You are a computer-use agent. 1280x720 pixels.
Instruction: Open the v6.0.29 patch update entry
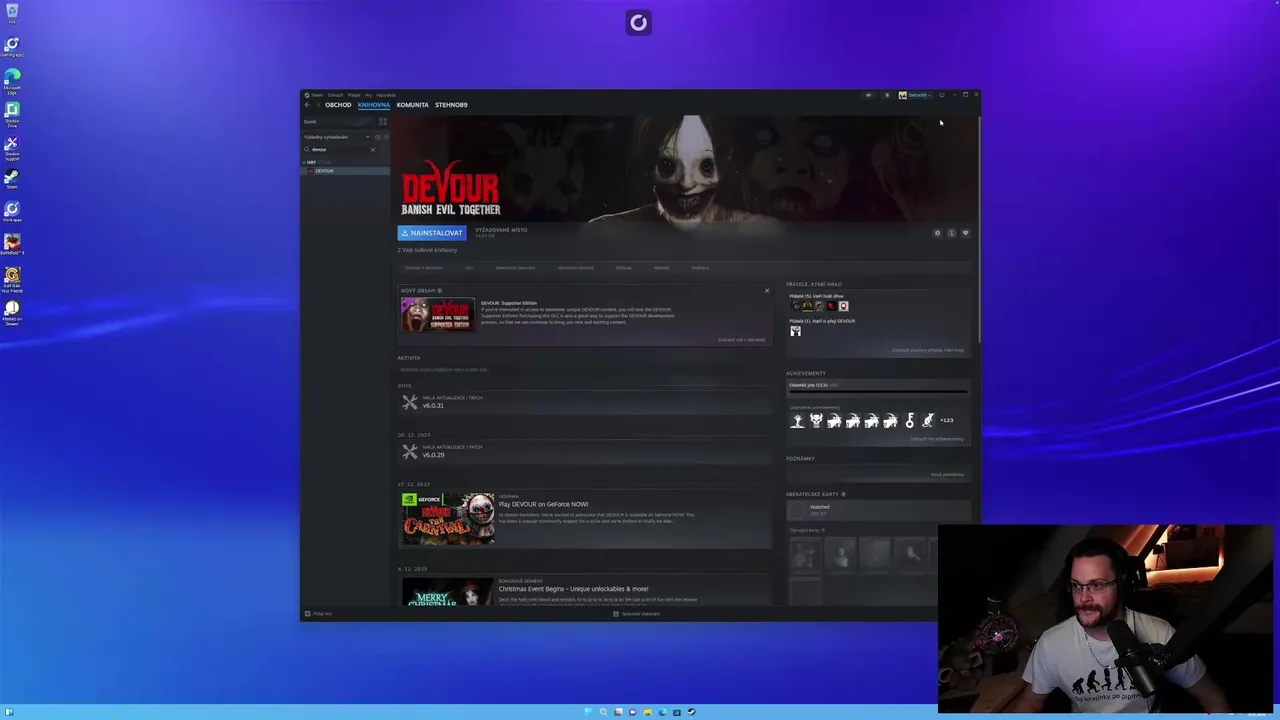coord(585,451)
